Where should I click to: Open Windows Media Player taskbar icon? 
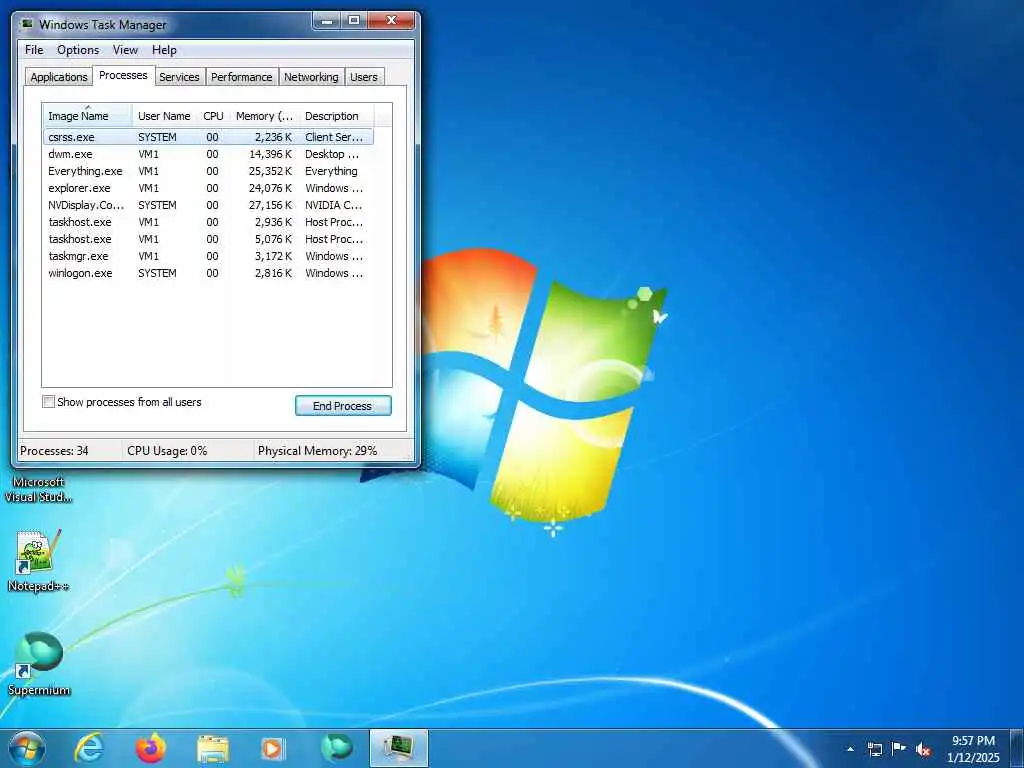pos(273,749)
